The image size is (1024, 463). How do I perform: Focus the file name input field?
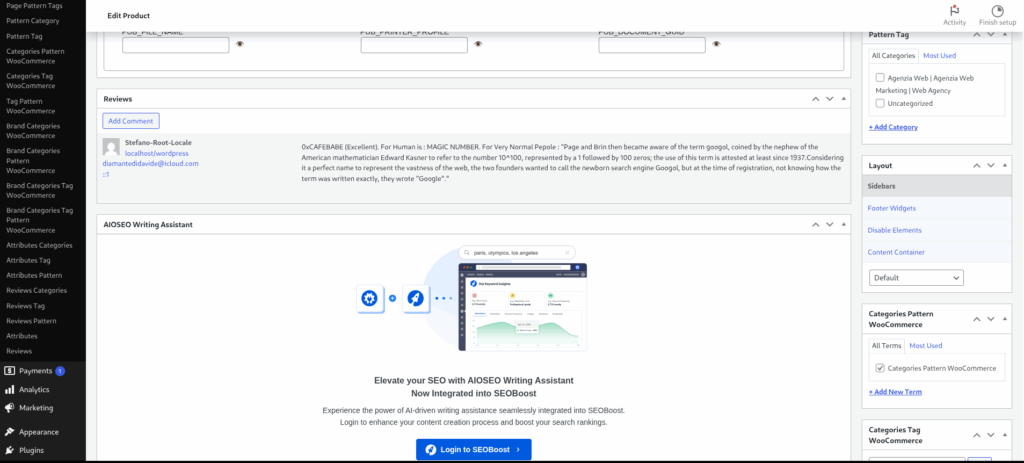pyautogui.click(x=176, y=45)
